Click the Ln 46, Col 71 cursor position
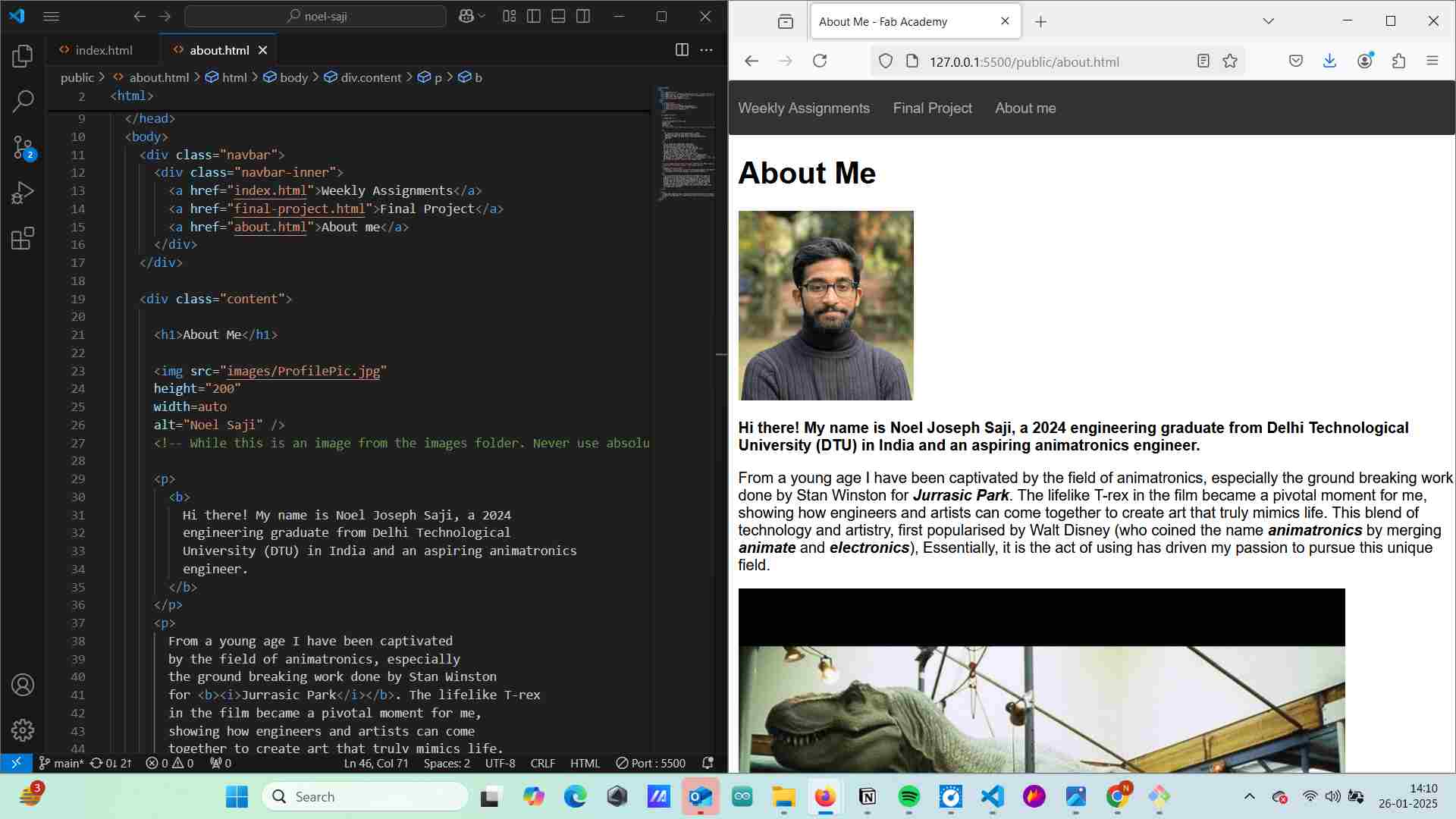This screenshot has width=1456, height=819. [x=376, y=764]
